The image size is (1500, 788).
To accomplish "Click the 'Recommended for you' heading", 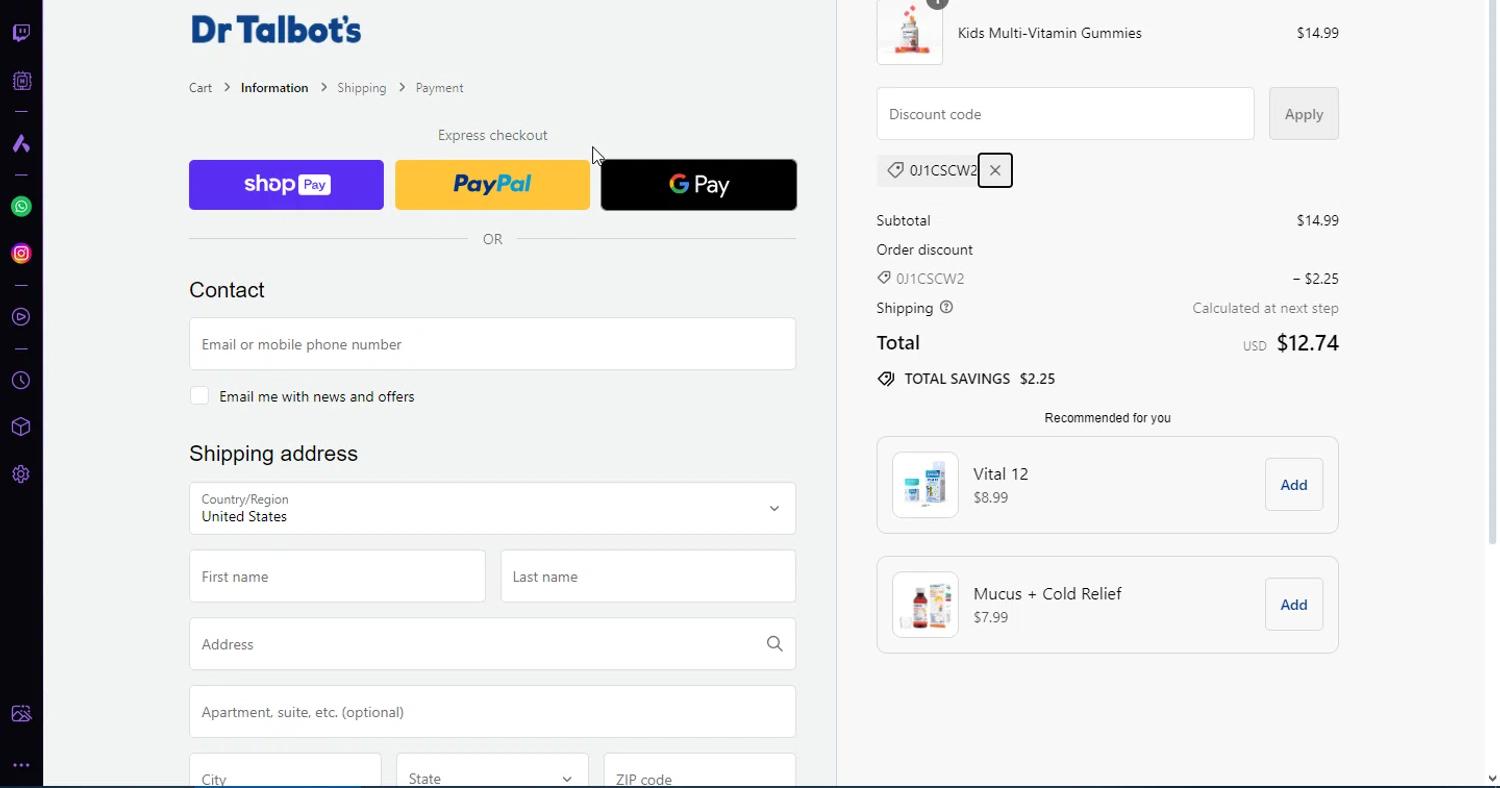I will [x=1107, y=418].
